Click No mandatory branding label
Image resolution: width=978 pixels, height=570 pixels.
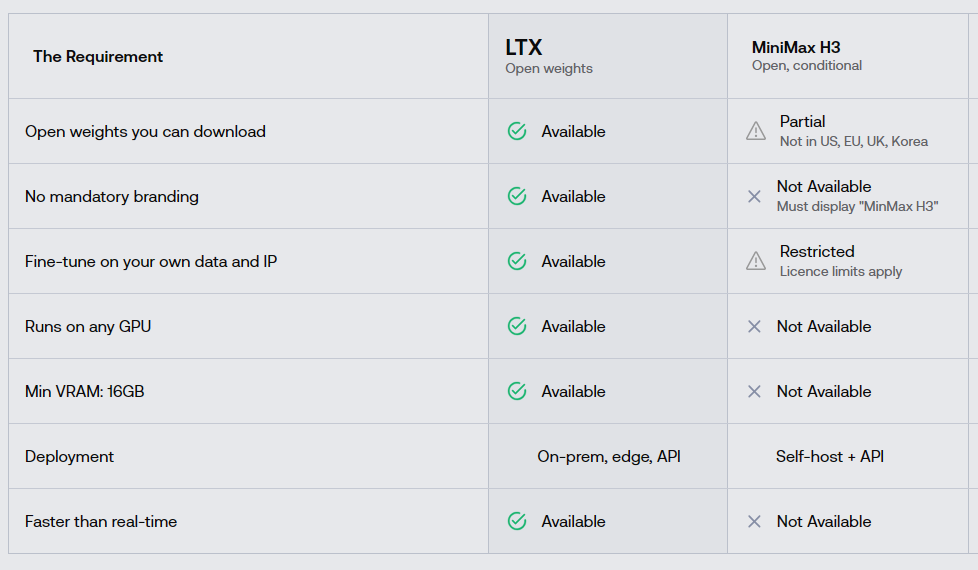click(112, 196)
